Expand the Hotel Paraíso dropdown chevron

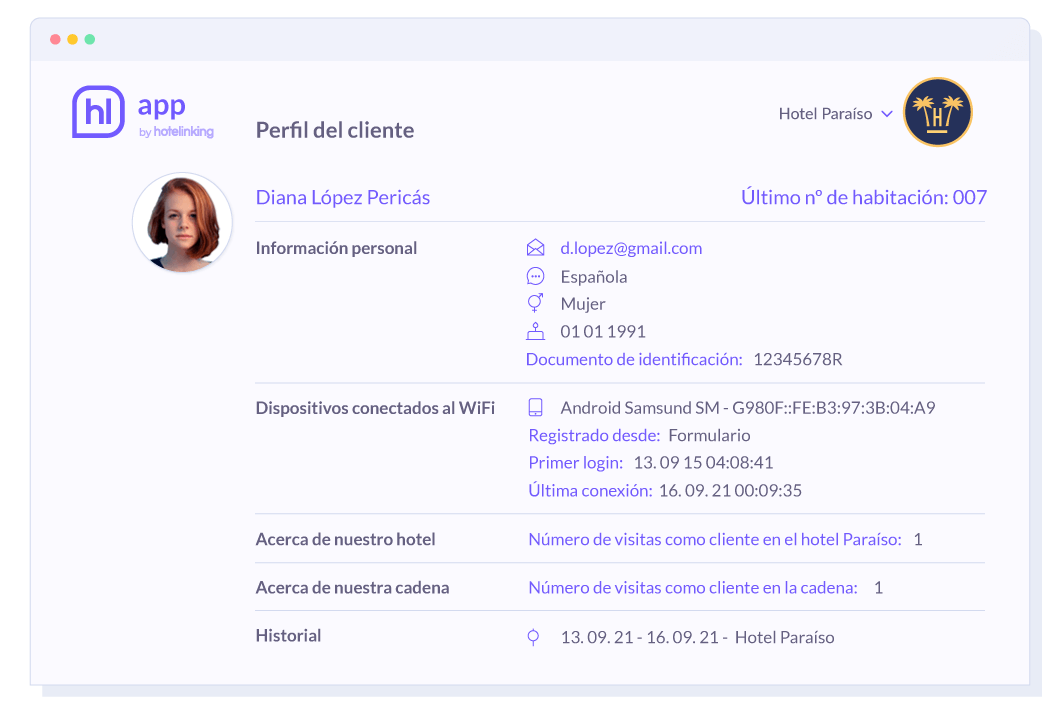887,114
